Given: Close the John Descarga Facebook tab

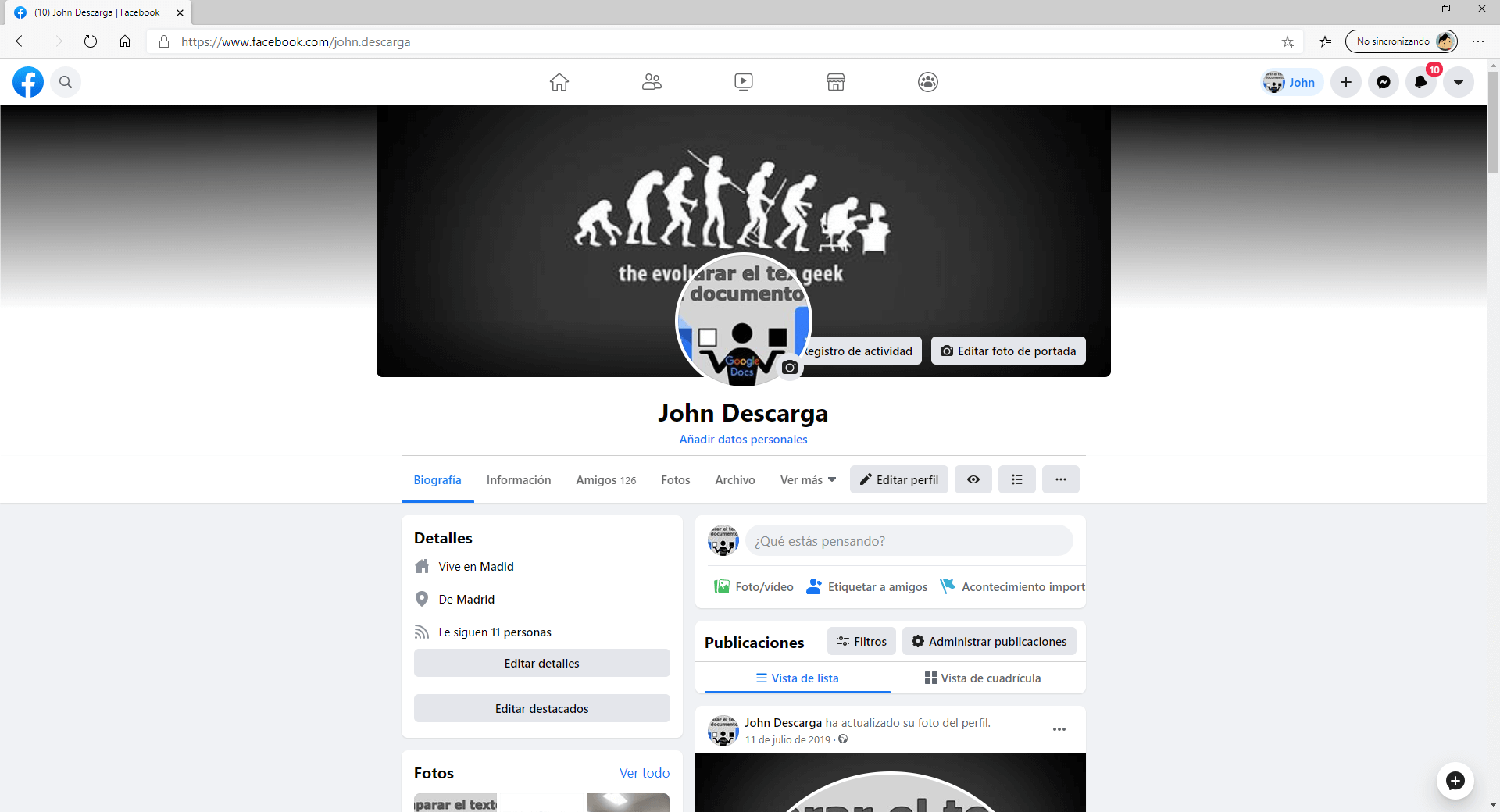Looking at the screenshot, I should [180, 12].
